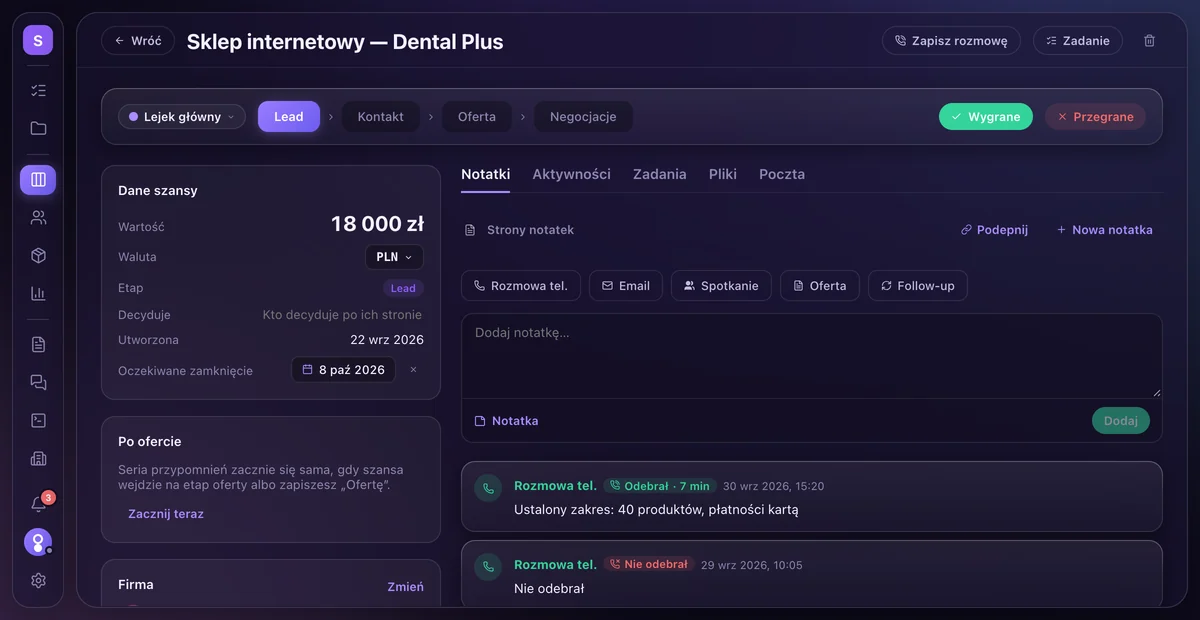Viewport: 1200px width, 620px height.
Task: Click the 30 wrz 2026, 15:20 timestamp
Action: [774, 486]
